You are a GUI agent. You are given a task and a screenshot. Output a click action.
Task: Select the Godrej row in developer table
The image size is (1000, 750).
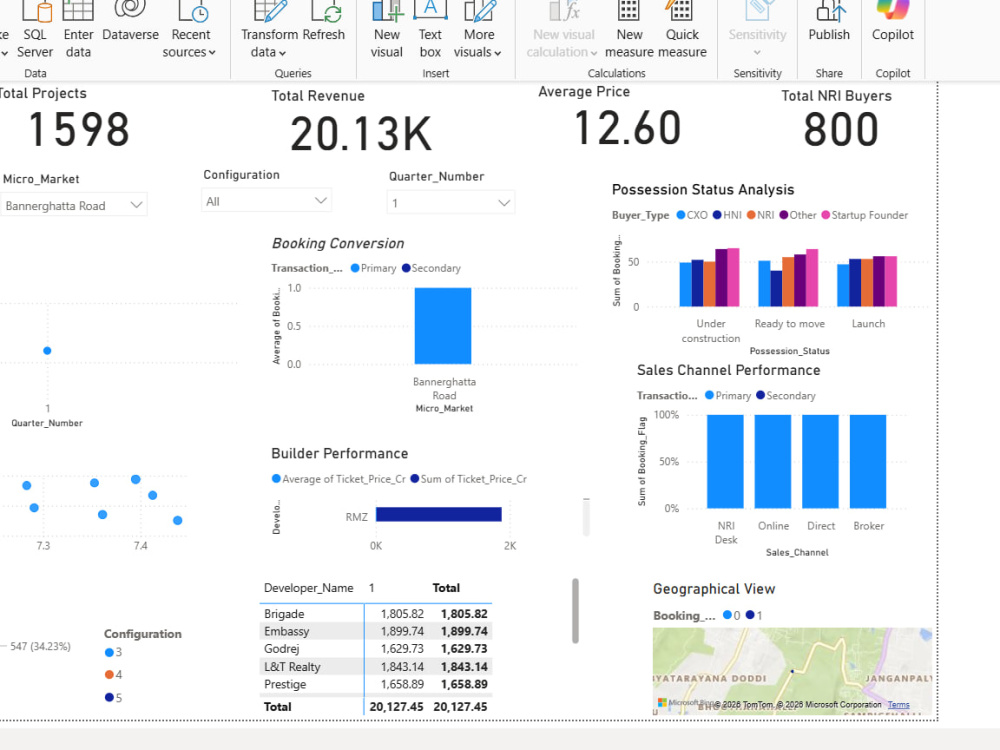(376, 649)
